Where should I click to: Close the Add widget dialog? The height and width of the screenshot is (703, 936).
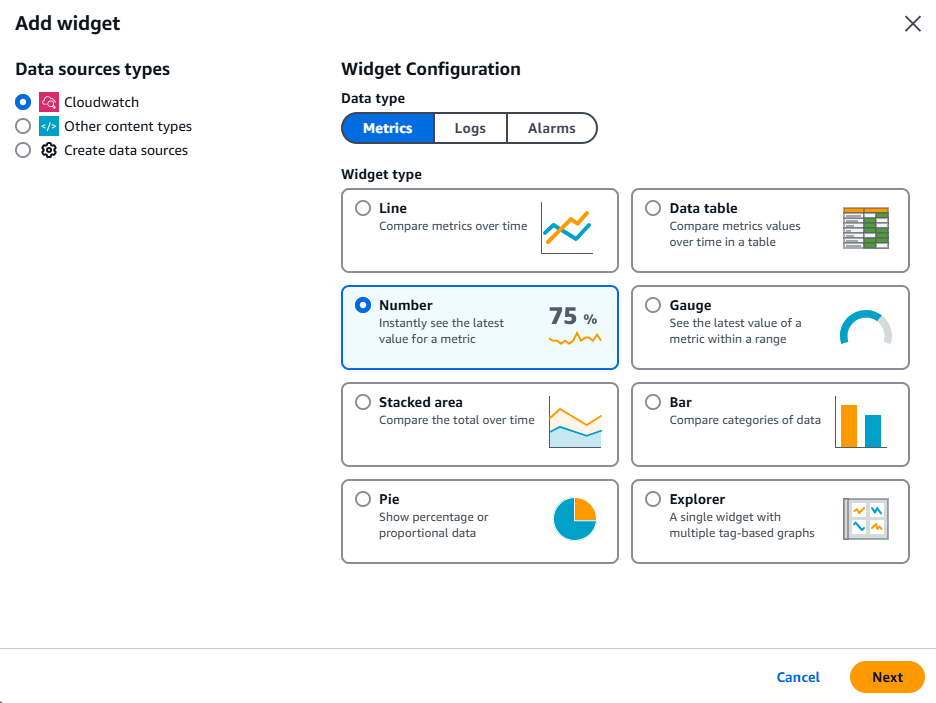(x=912, y=23)
